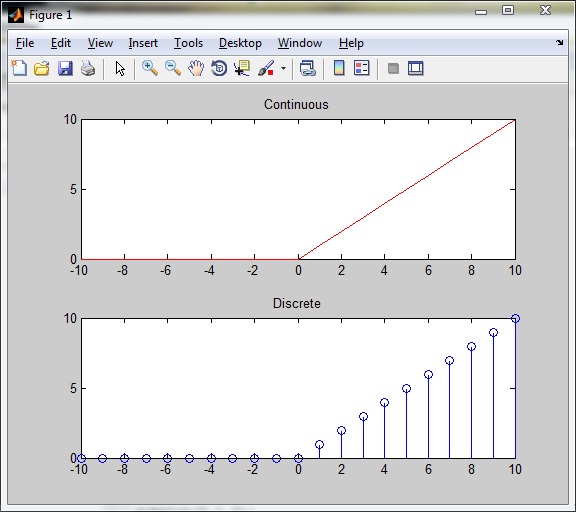Click the New Figure icon

click(x=19, y=68)
